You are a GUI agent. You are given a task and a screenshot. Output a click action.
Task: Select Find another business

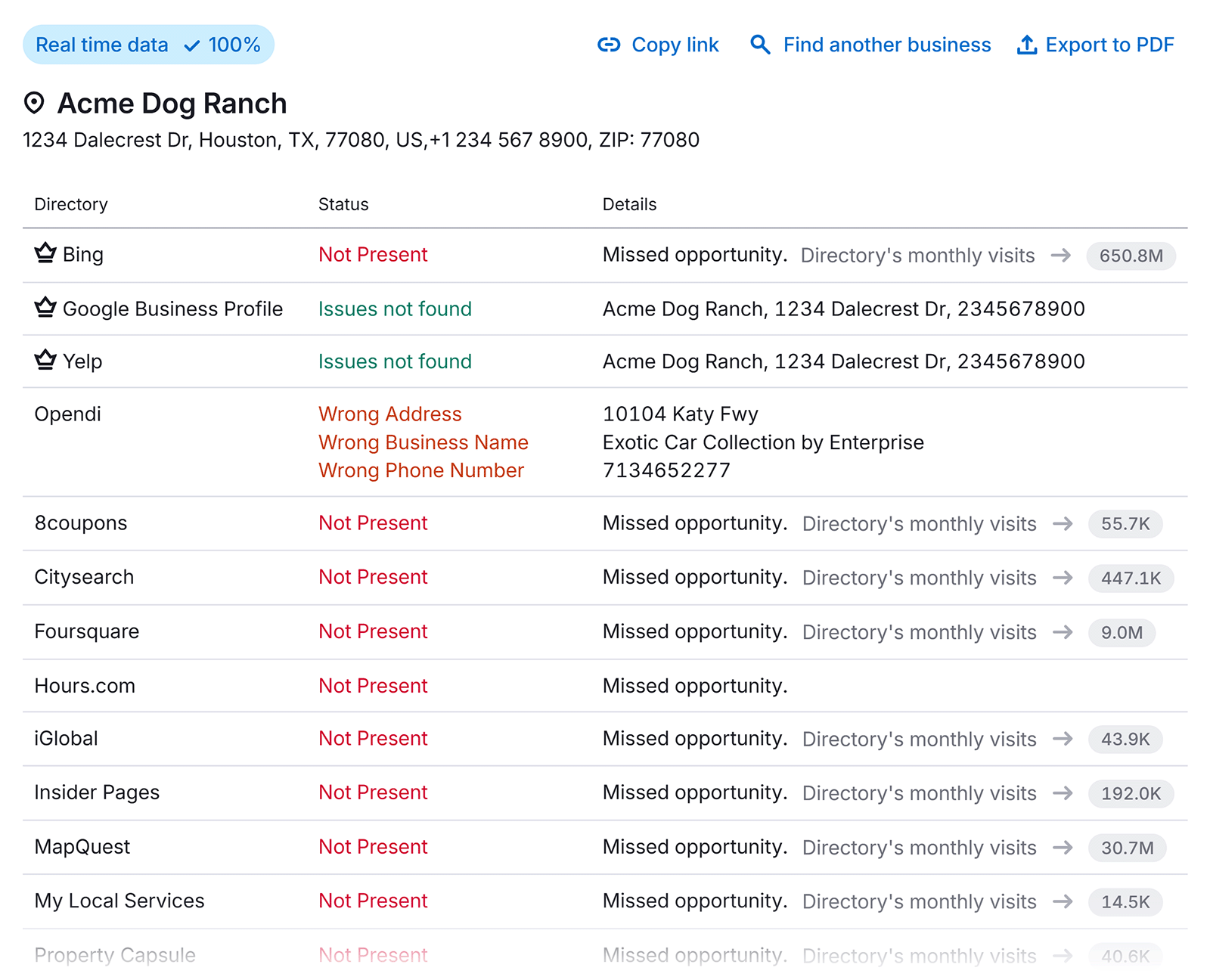(x=887, y=45)
